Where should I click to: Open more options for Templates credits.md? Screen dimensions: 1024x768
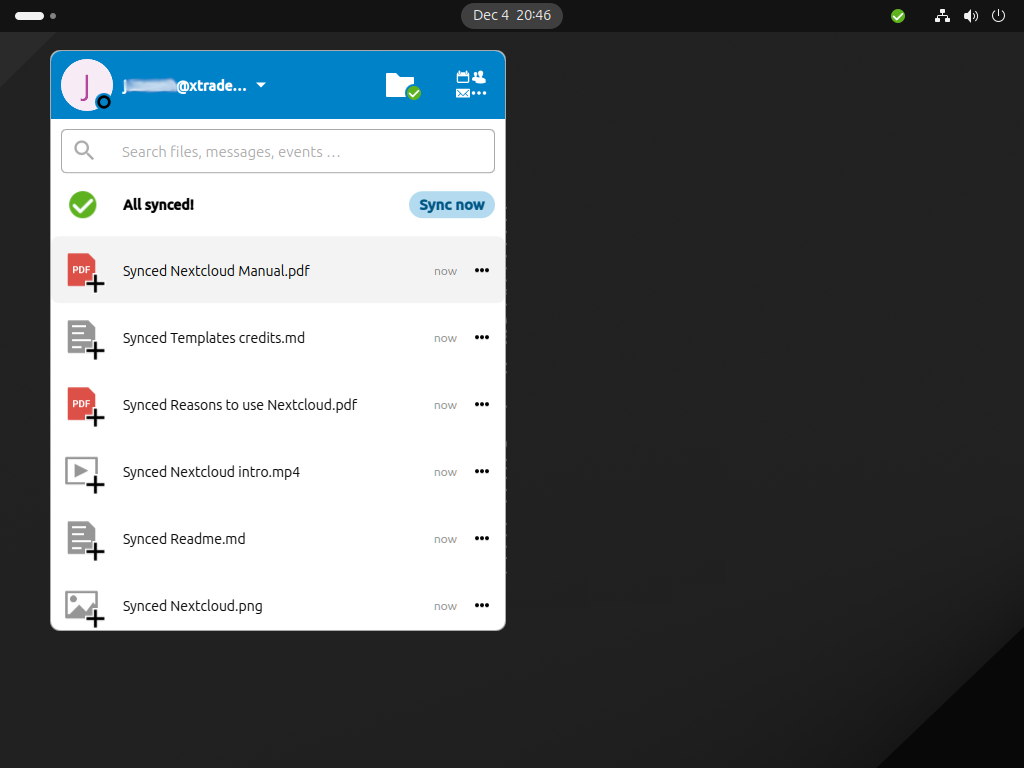click(x=482, y=338)
